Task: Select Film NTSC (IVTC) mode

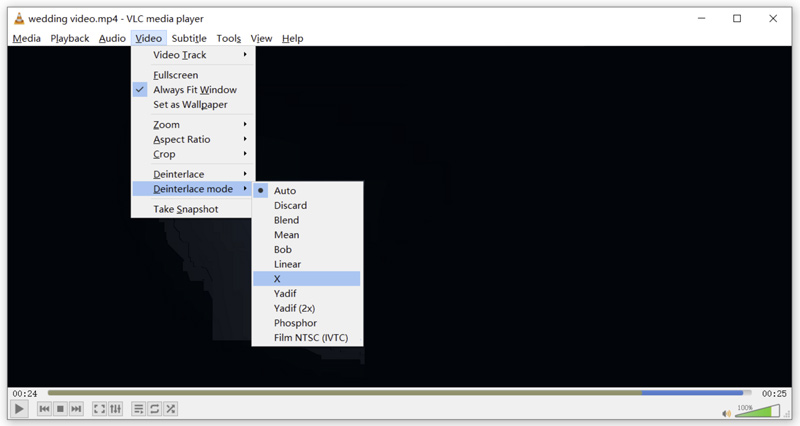Action: (x=307, y=338)
